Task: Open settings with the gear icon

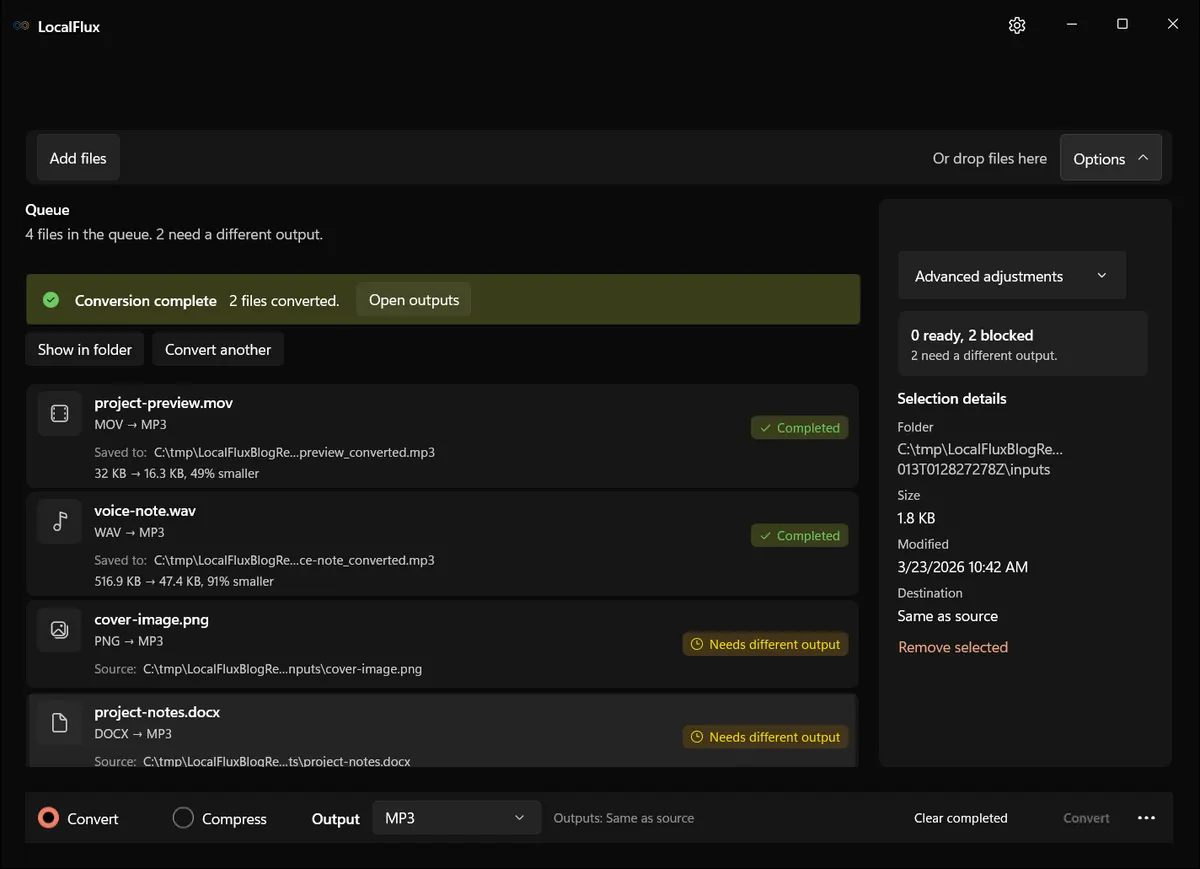Action: pos(1017,25)
